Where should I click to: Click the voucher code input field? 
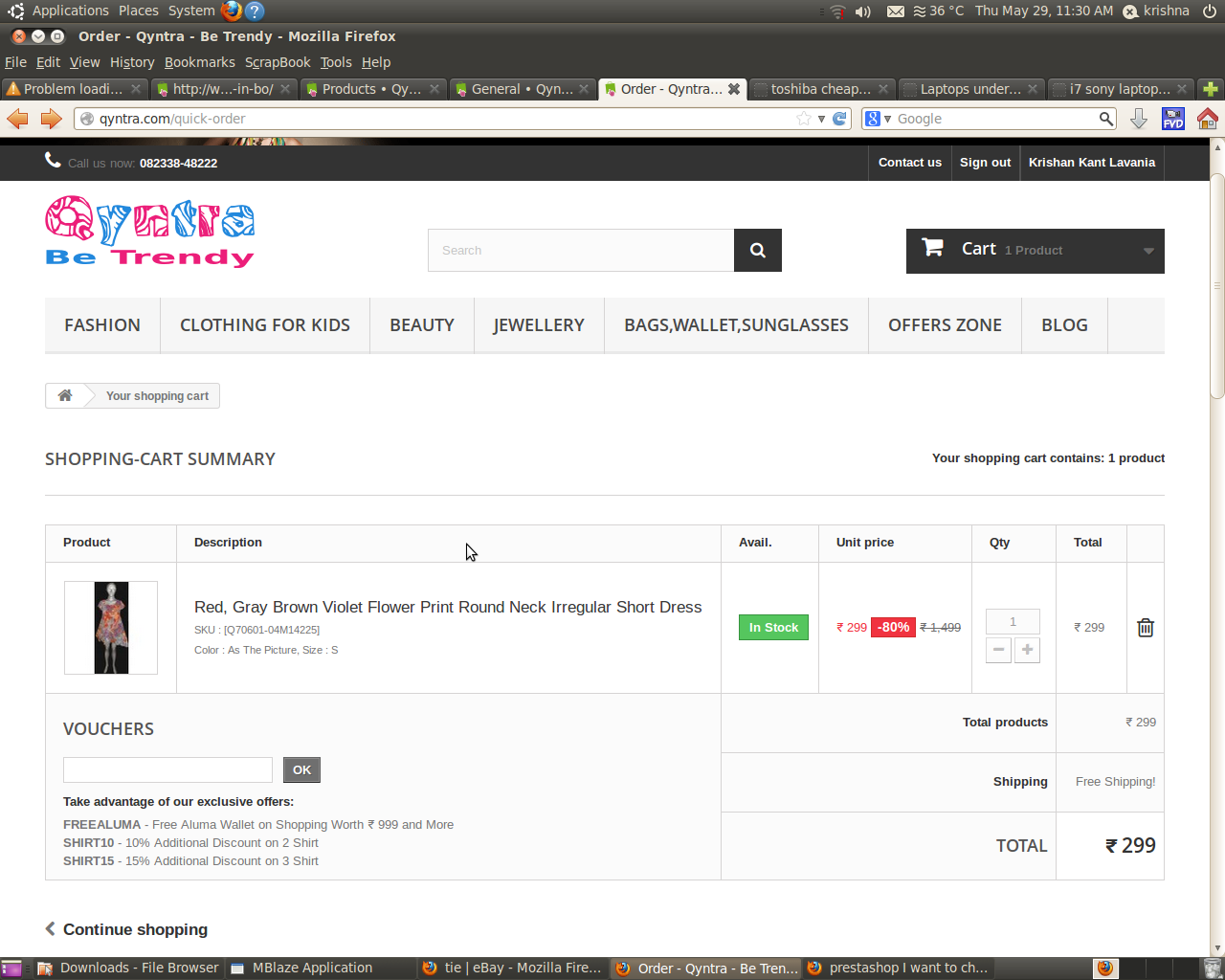tap(167, 769)
